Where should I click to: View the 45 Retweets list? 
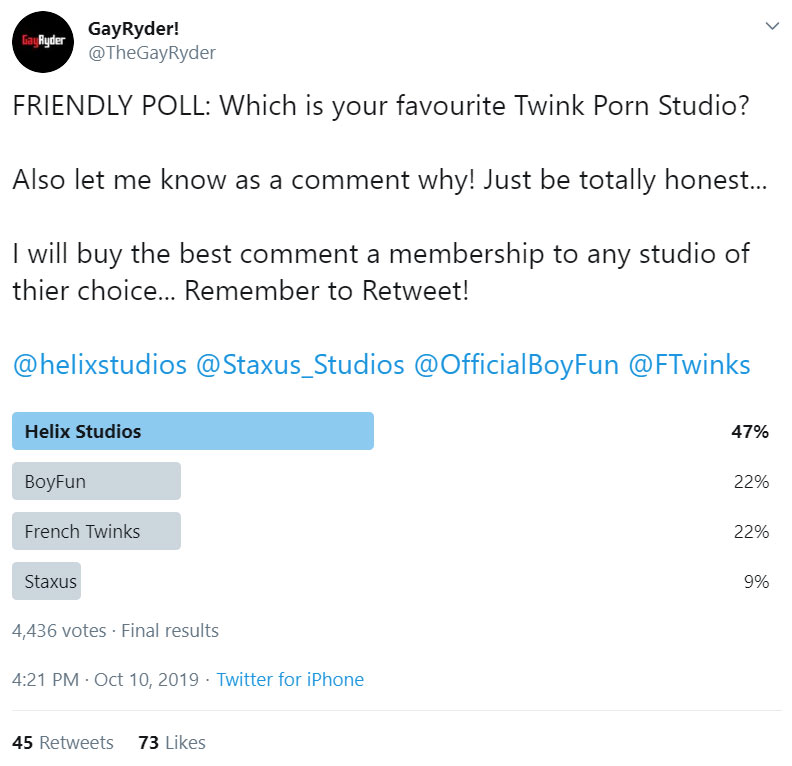pos(63,742)
